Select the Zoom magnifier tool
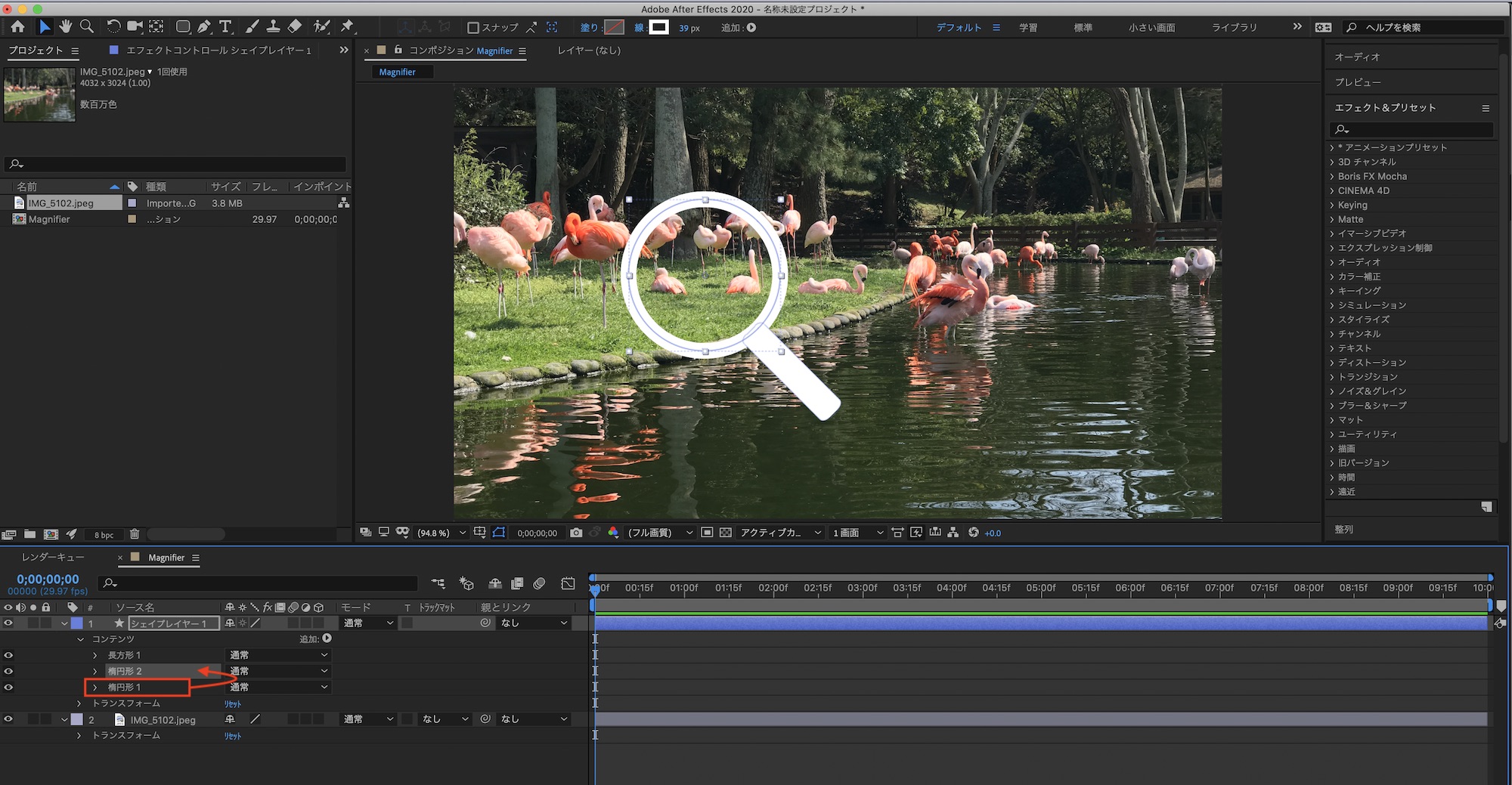 [x=87, y=27]
